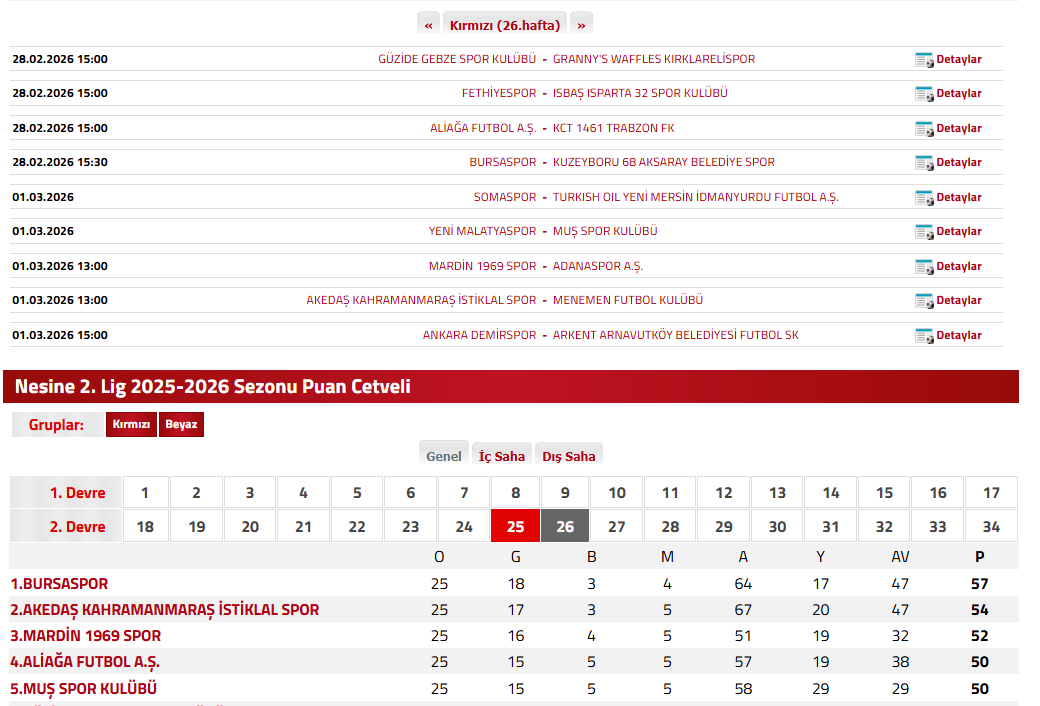Click details icon for Güzide Gebze Spor match
Viewport: 1040px width, 706px height.
coord(924,60)
